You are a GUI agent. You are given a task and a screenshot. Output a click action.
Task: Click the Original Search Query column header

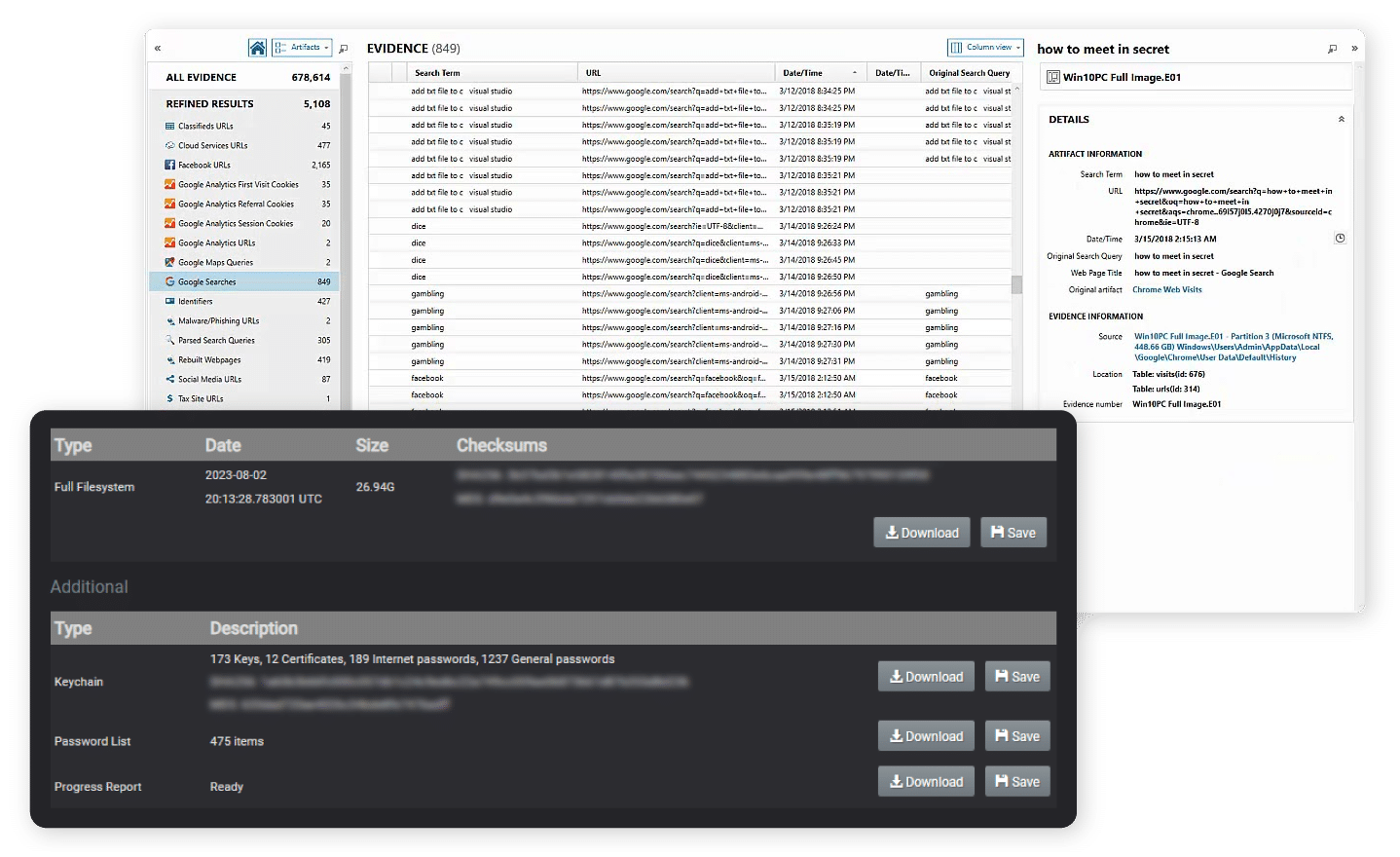pyautogui.click(x=970, y=73)
